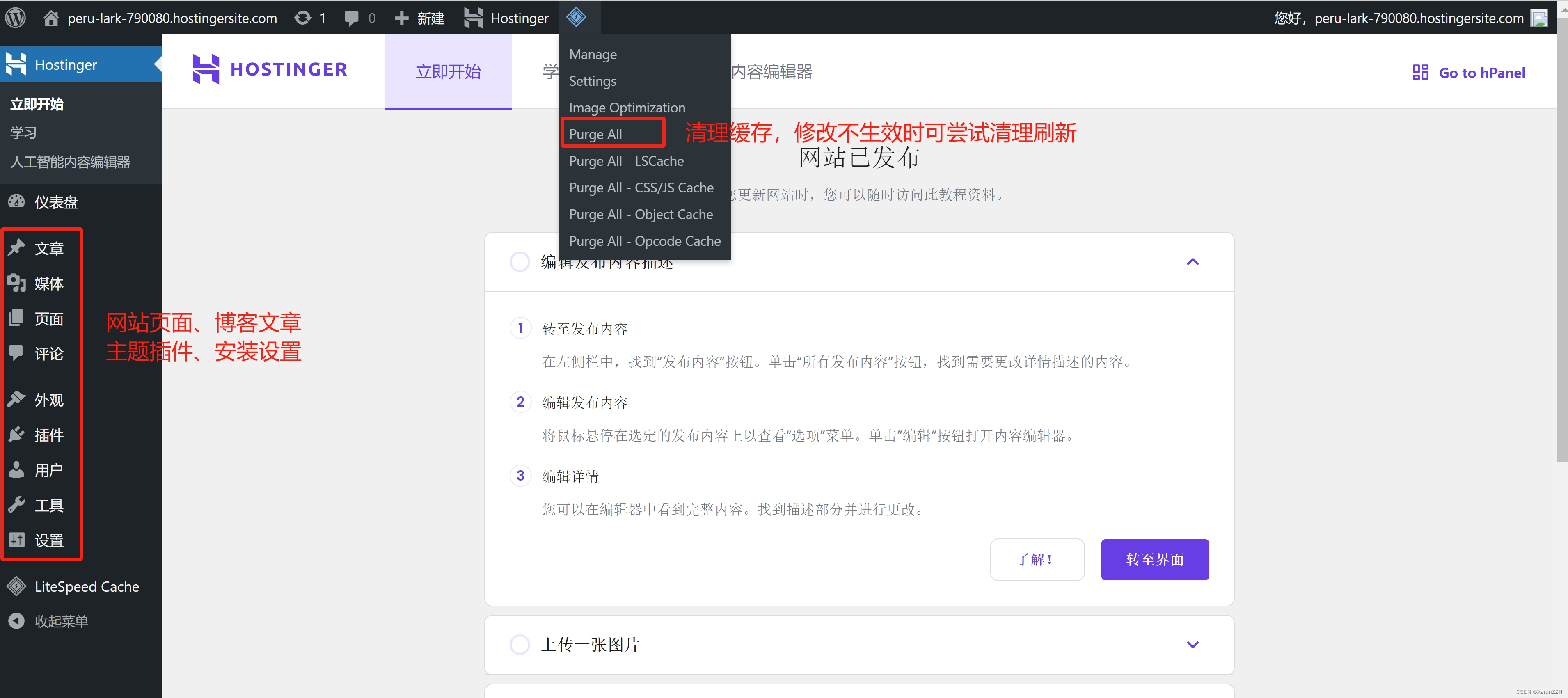This screenshot has width=1568, height=698.
Task: Click the Hostinger sidebar logo icon
Action: [x=16, y=64]
